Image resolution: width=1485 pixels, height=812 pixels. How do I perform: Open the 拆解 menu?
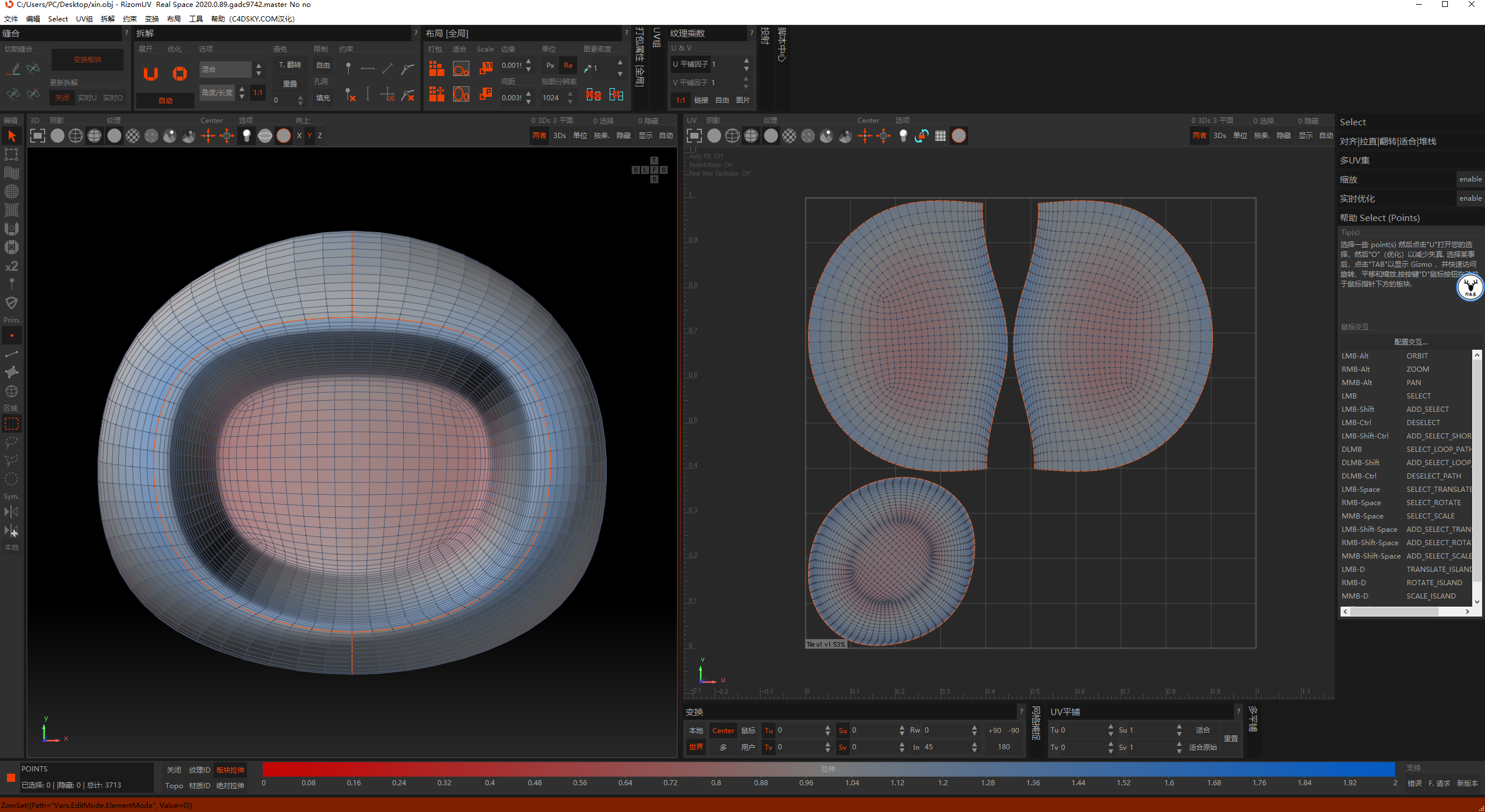click(x=108, y=19)
